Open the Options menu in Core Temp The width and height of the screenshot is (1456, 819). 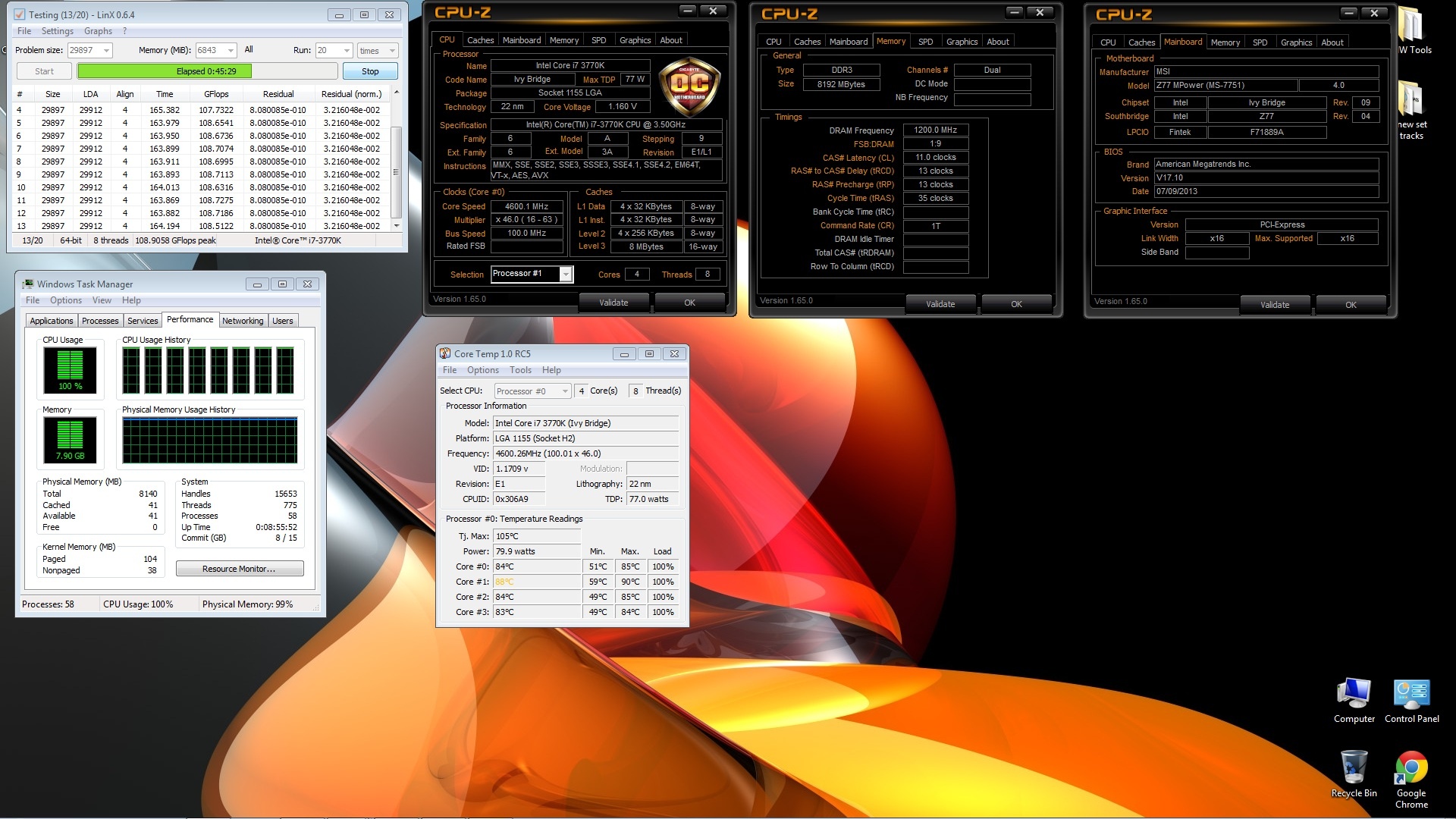click(483, 370)
